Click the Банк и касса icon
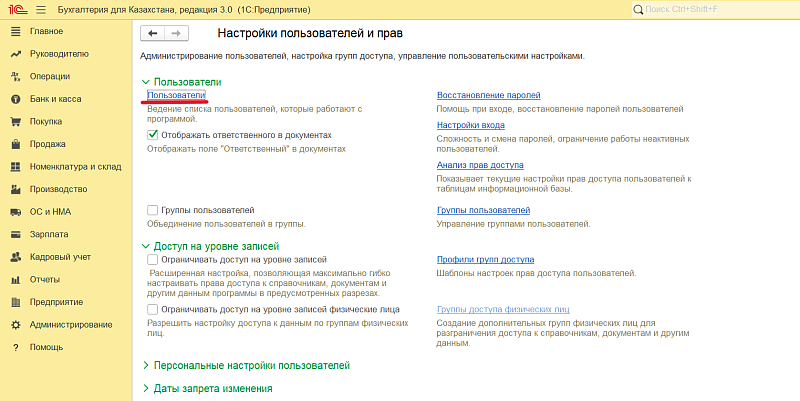 pos(15,99)
